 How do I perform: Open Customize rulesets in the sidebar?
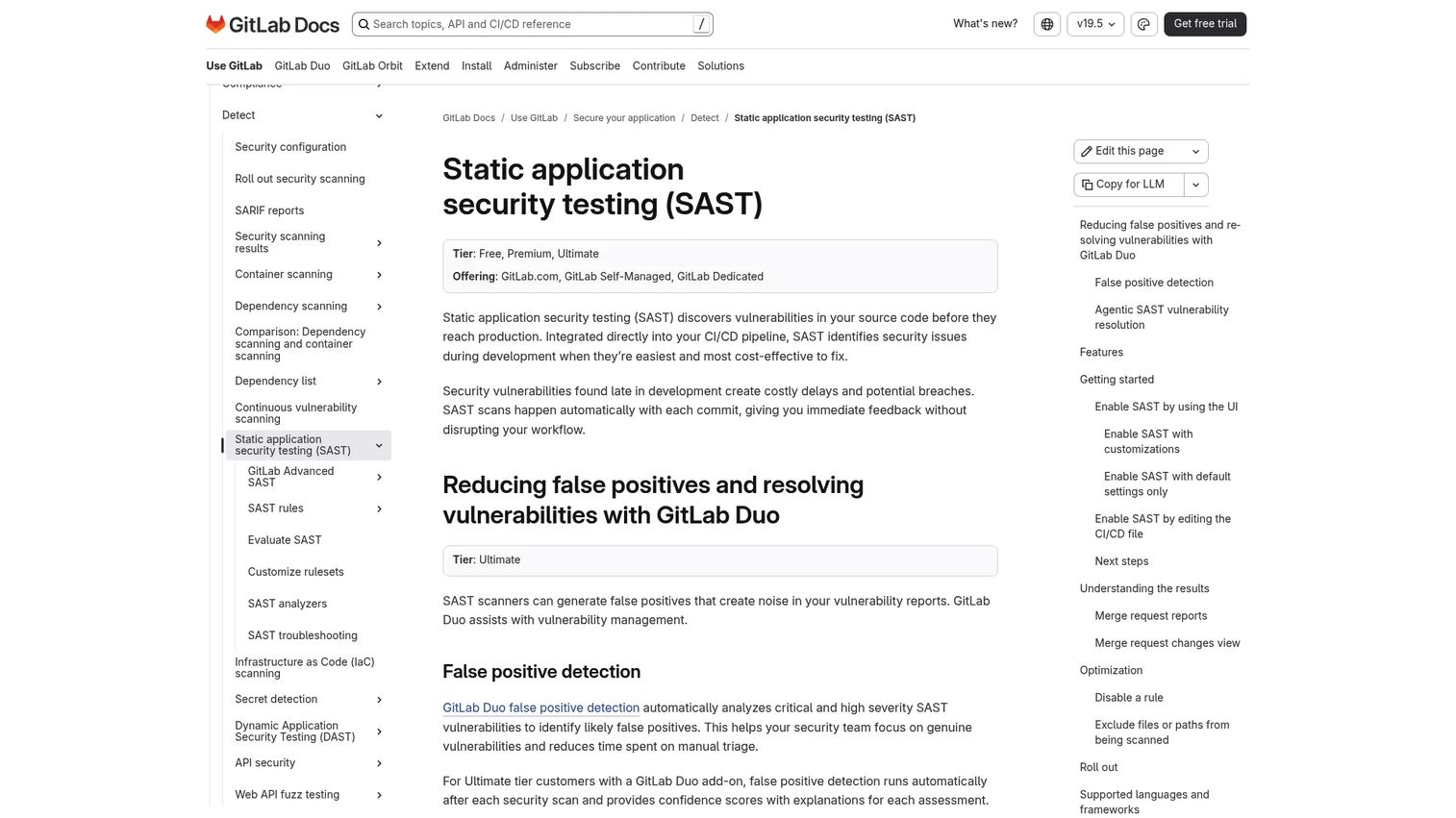(295, 572)
